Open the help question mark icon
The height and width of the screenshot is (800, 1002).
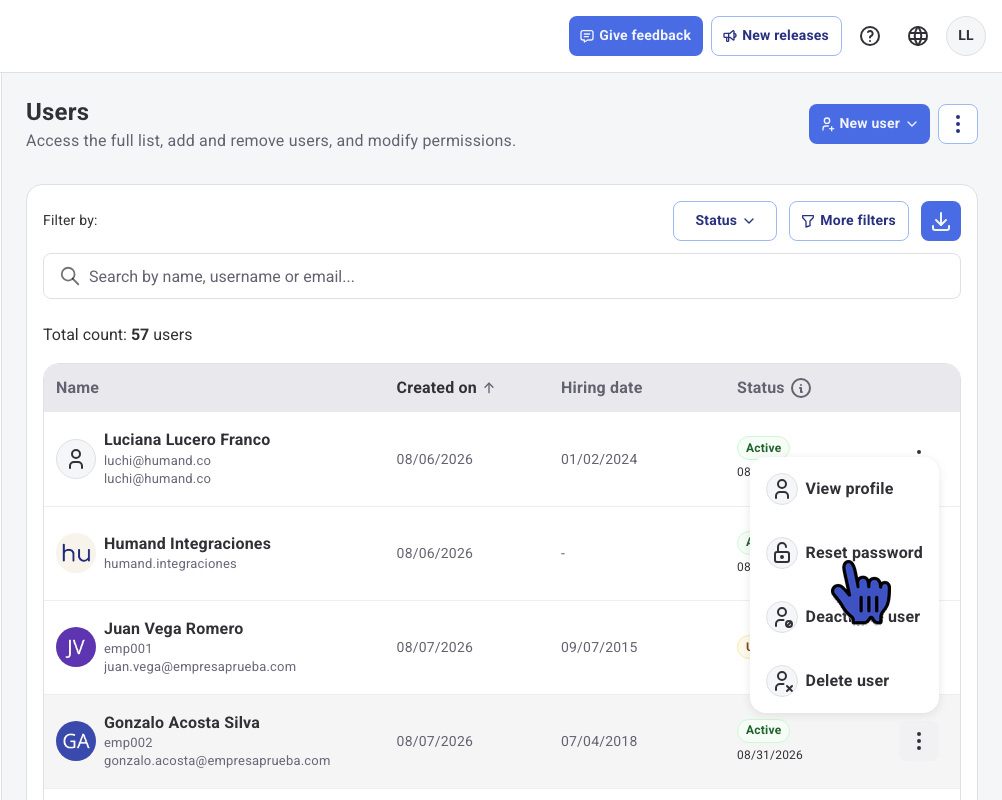(870, 36)
